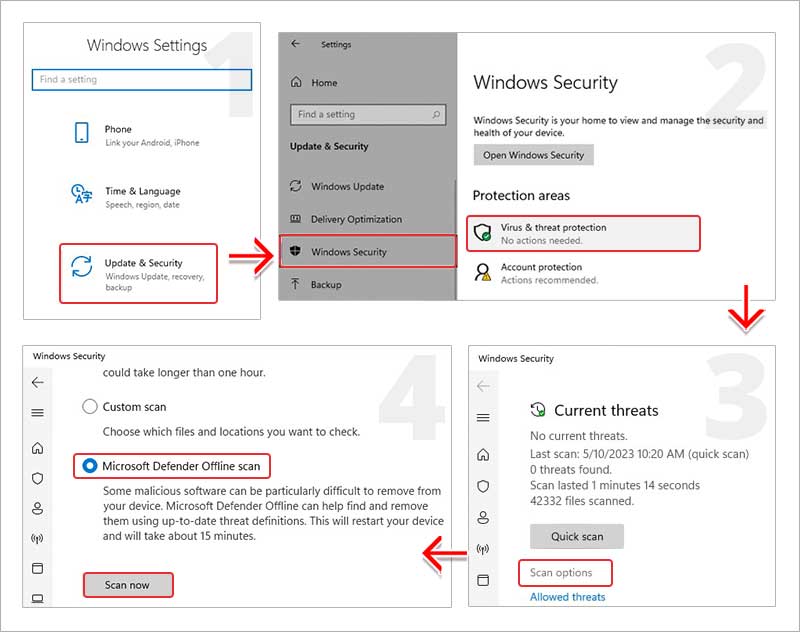Click the Find a setting search box

coord(141,80)
